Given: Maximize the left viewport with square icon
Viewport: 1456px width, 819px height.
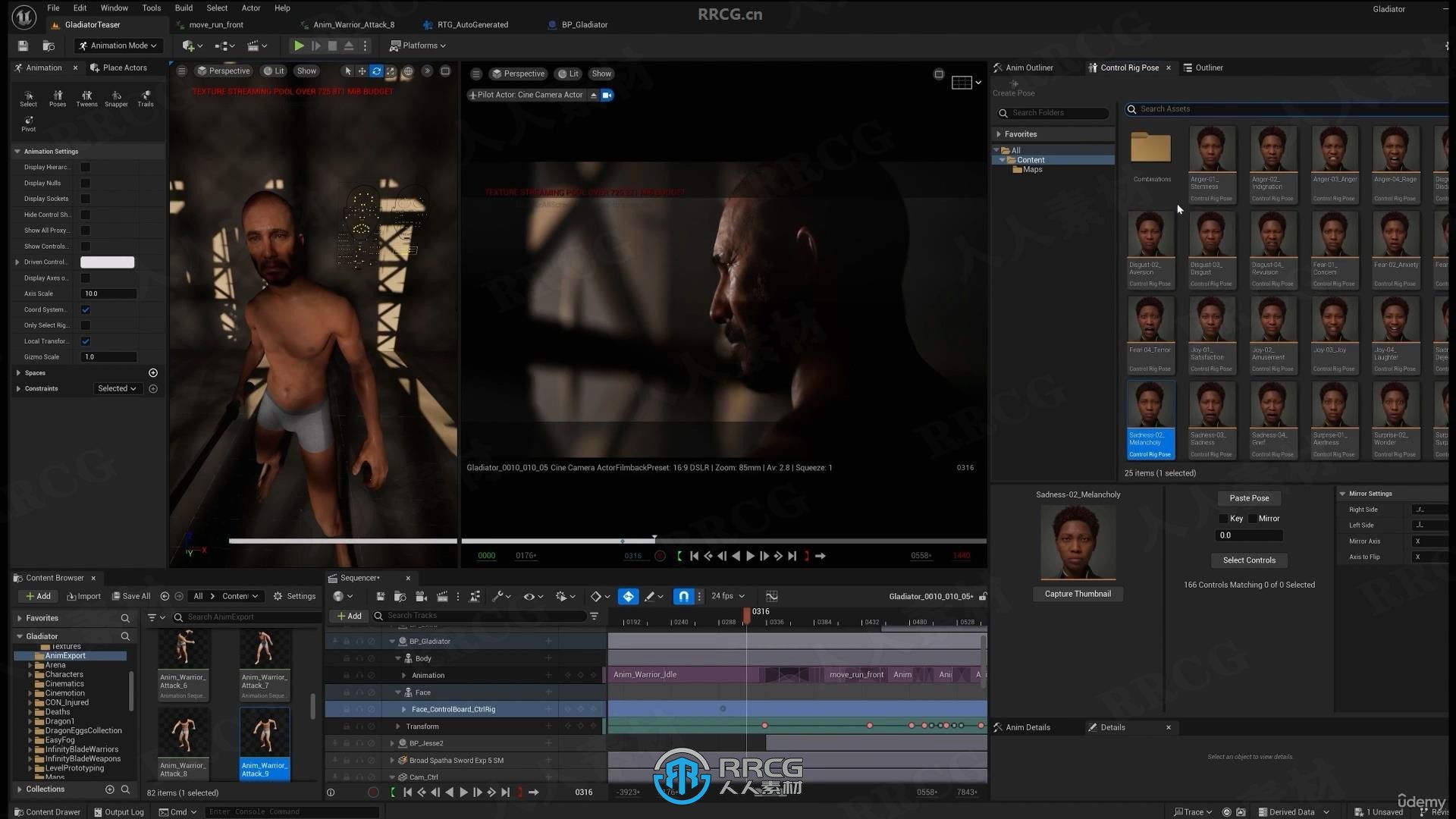Looking at the screenshot, I should coord(446,71).
